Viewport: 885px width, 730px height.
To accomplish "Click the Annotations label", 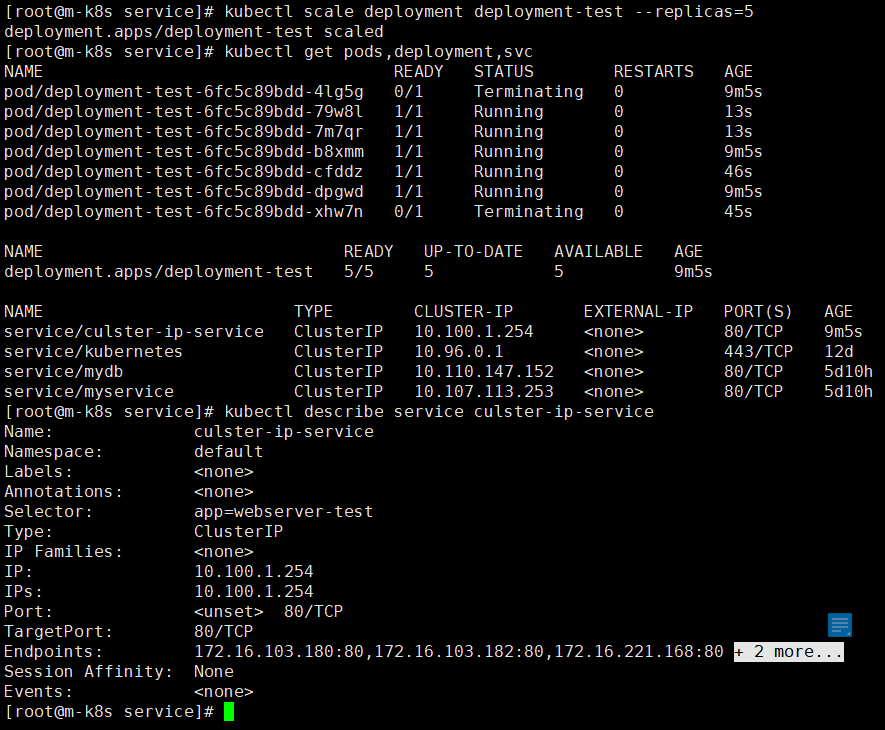I will coord(63,492).
